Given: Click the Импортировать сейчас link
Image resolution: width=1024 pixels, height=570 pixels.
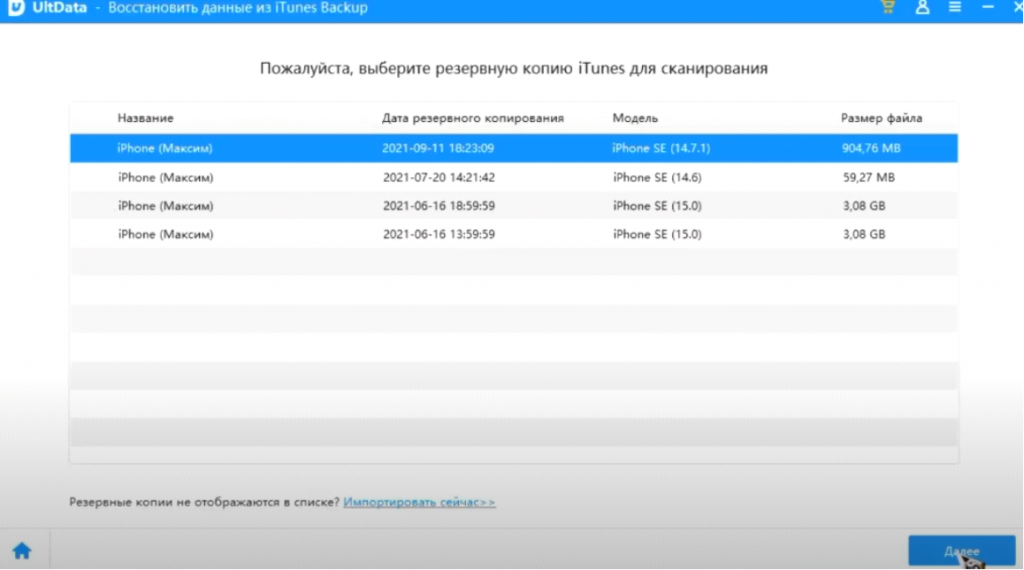Looking at the screenshot, I should coord(419,502).
